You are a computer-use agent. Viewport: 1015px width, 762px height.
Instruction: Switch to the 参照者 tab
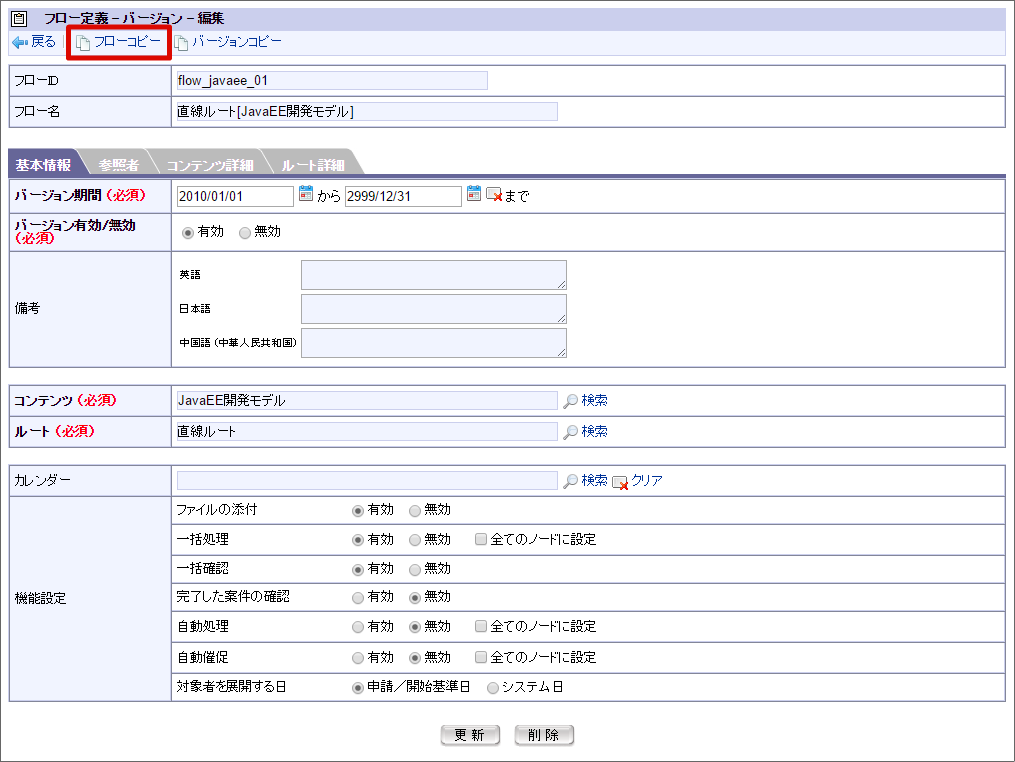pos(118,165)
